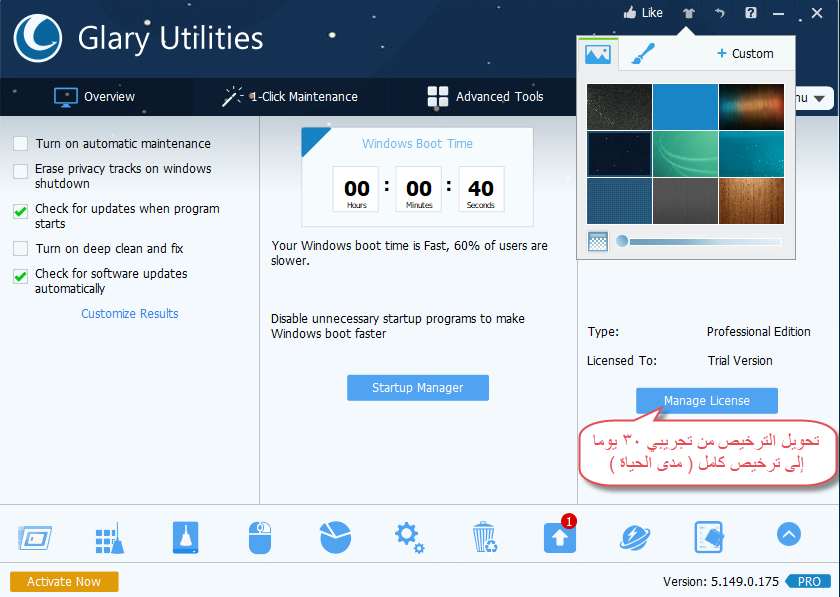This screenshot has width=840, height=597.
Task: Switch to the color brush tab
Action: tap(643, 54)
